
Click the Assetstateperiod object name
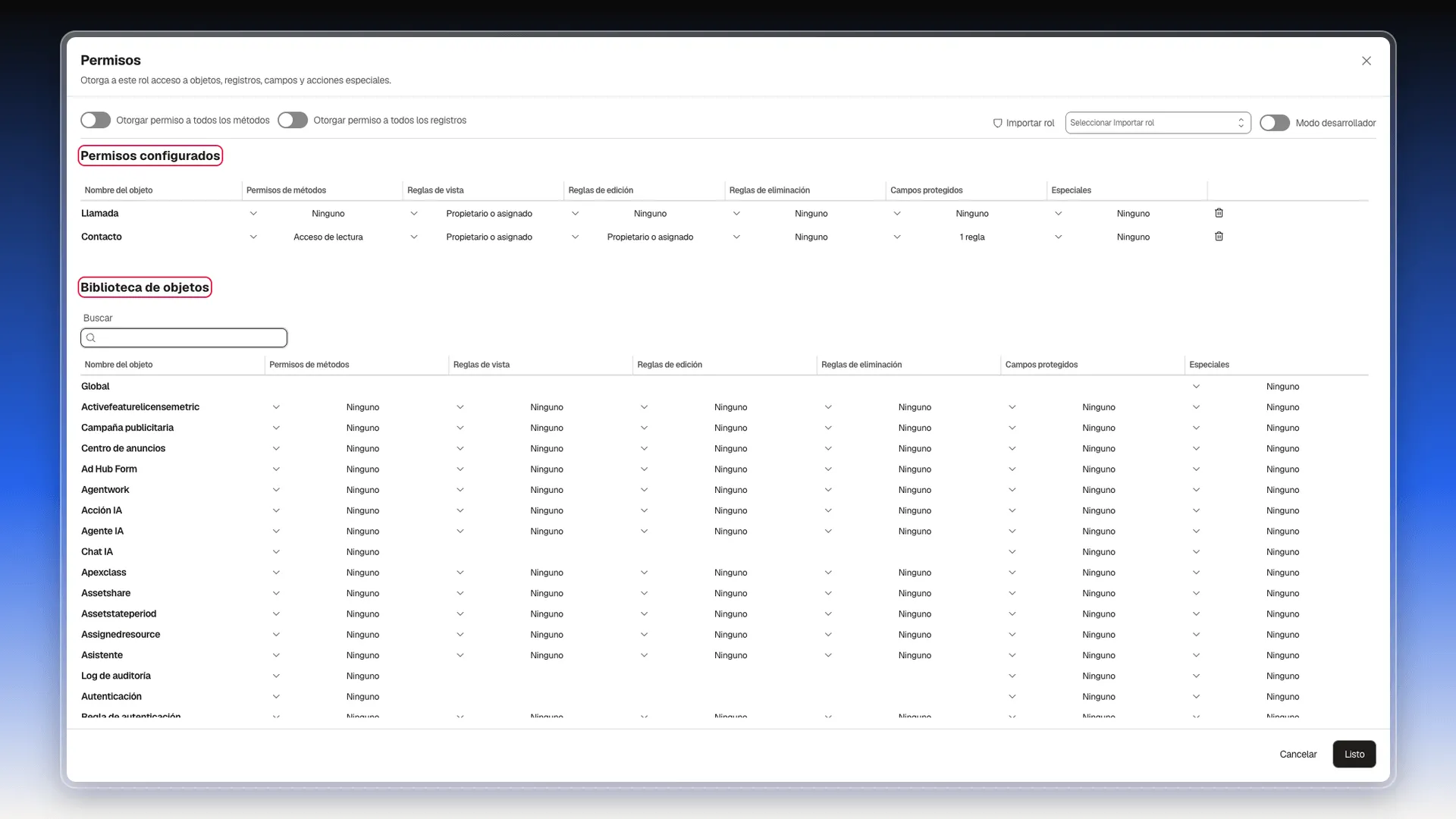118,613
